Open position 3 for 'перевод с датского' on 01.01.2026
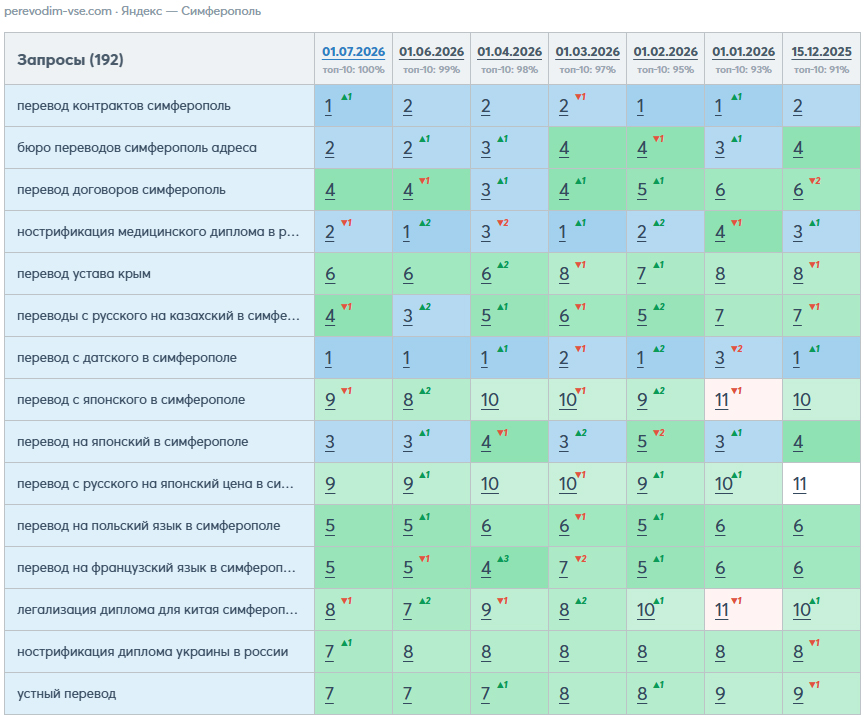Viewport: 866px width, 715px height. pos(720,358)
